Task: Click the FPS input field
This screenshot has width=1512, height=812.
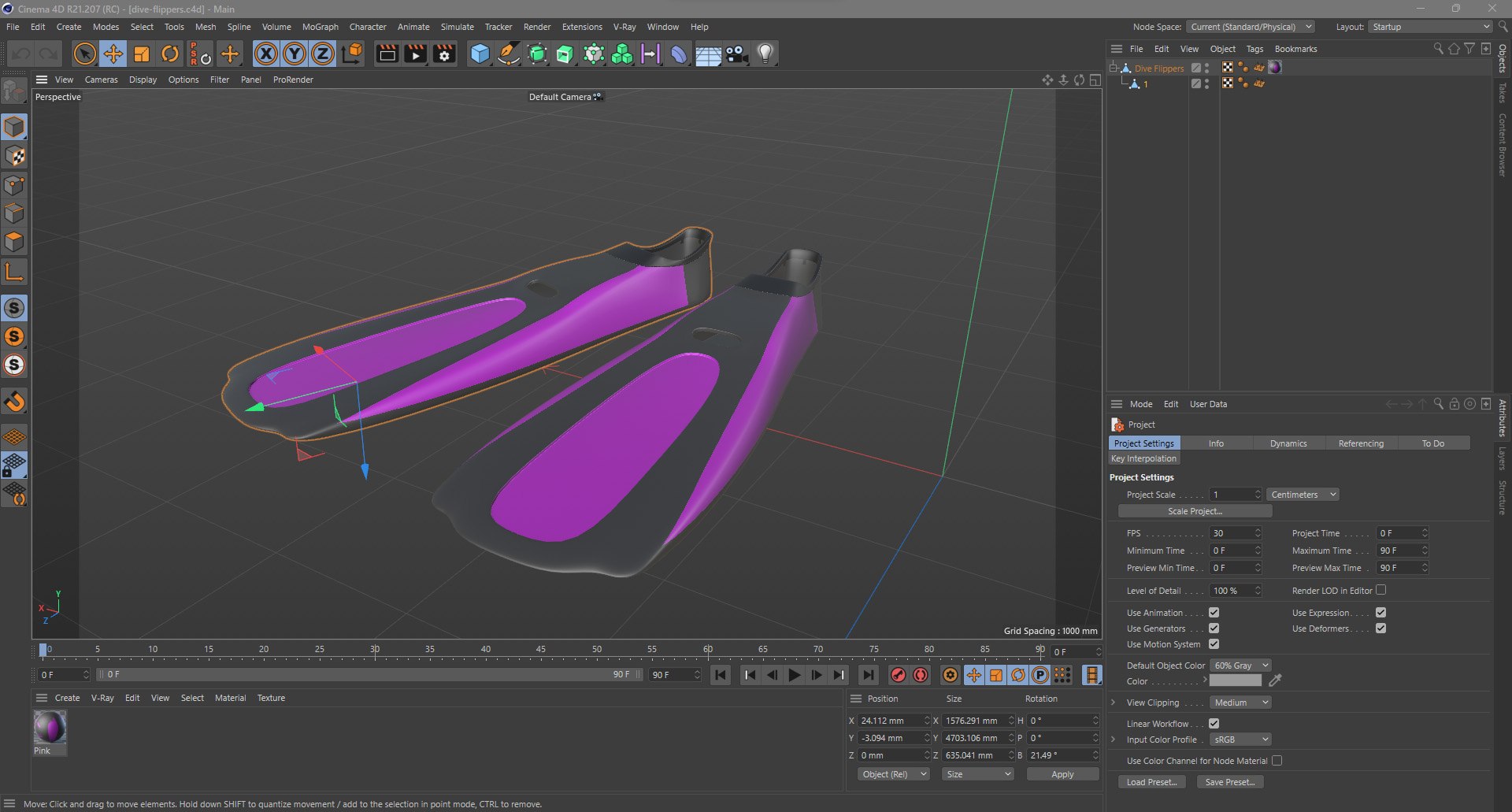Action: point(1232,533)
